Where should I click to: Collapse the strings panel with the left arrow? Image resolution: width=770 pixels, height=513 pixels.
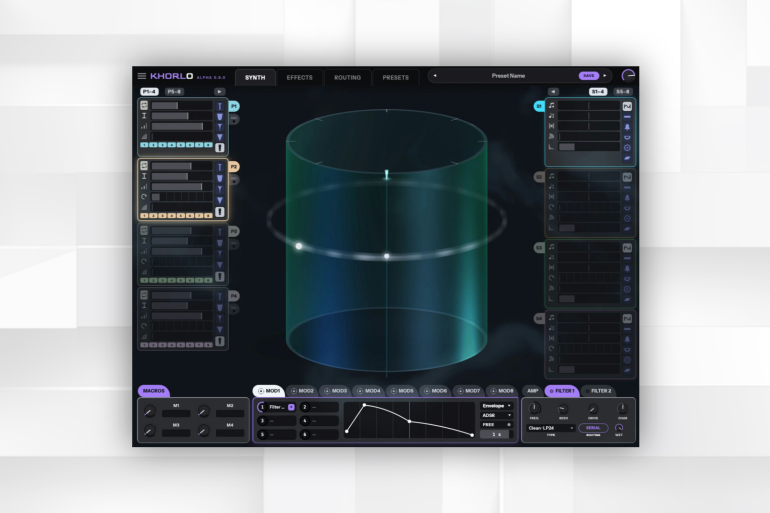tap(553, 91)
